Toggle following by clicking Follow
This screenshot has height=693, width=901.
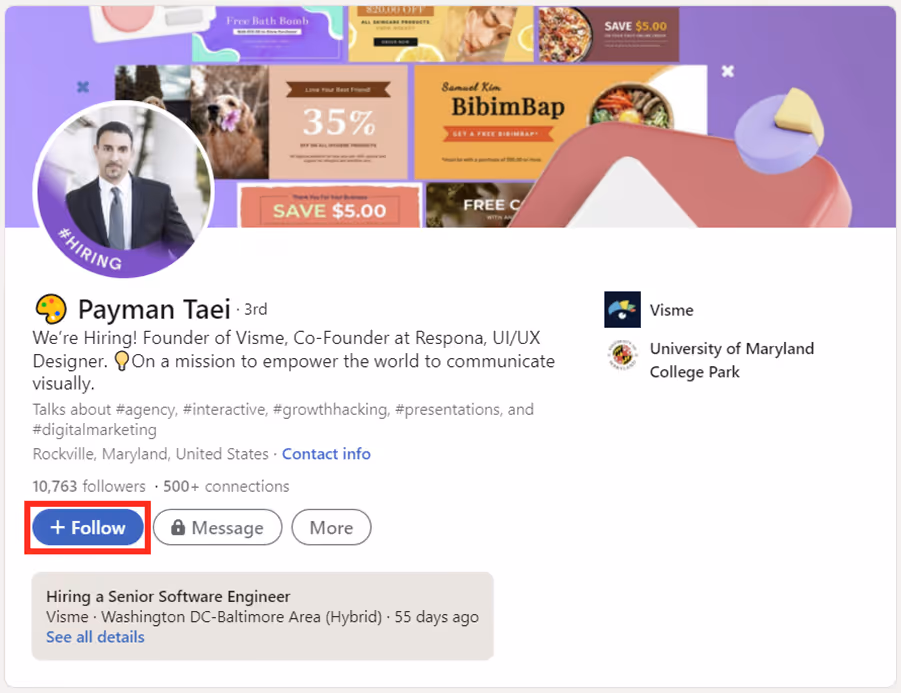pyautogui.click(x=87, y=527)
